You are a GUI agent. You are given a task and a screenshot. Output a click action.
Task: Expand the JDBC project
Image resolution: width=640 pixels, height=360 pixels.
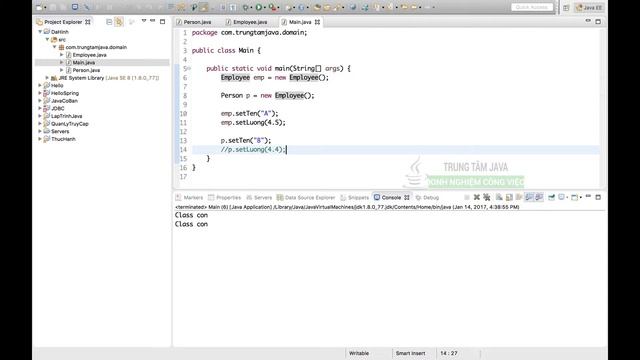(40, 109)
